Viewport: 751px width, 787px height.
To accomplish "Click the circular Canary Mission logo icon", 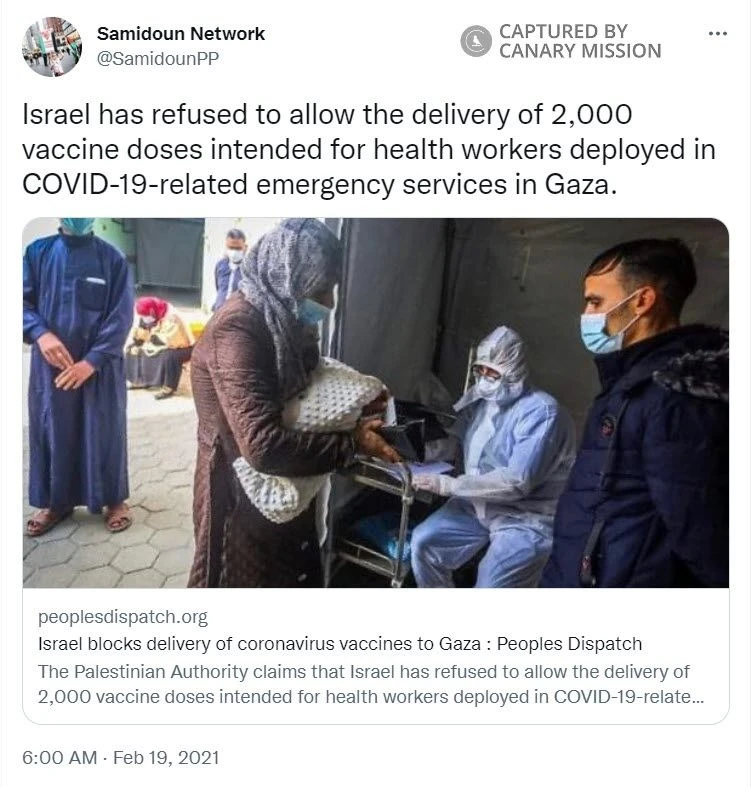I will (x=475, y=41).
